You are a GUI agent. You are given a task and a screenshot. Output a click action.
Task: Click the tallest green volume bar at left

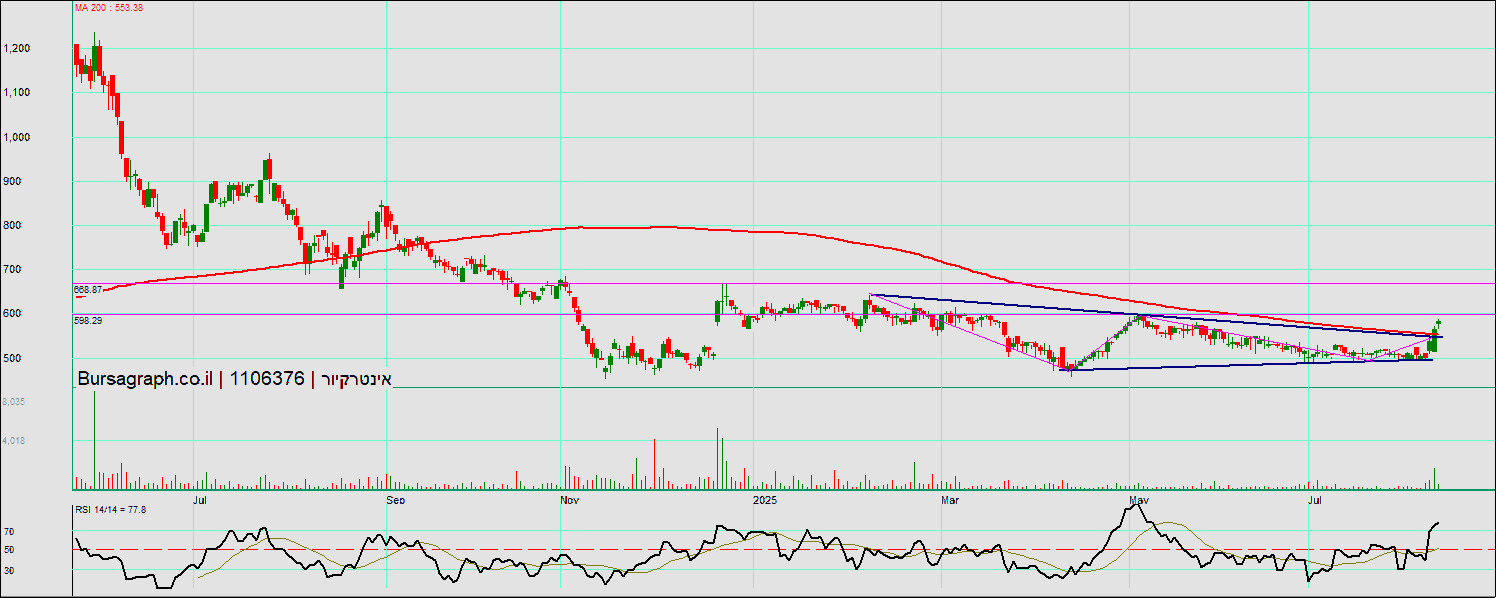click(x=95, y=438)
